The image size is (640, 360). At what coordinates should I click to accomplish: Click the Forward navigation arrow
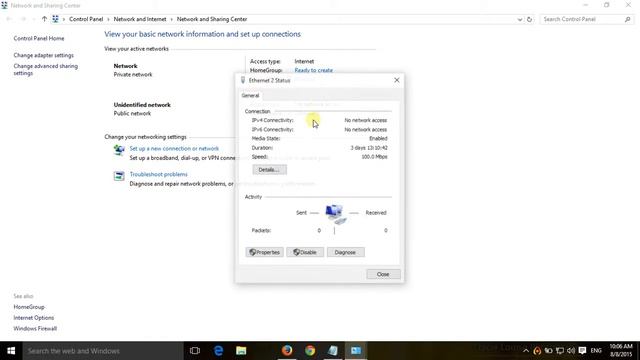[23, 19]
